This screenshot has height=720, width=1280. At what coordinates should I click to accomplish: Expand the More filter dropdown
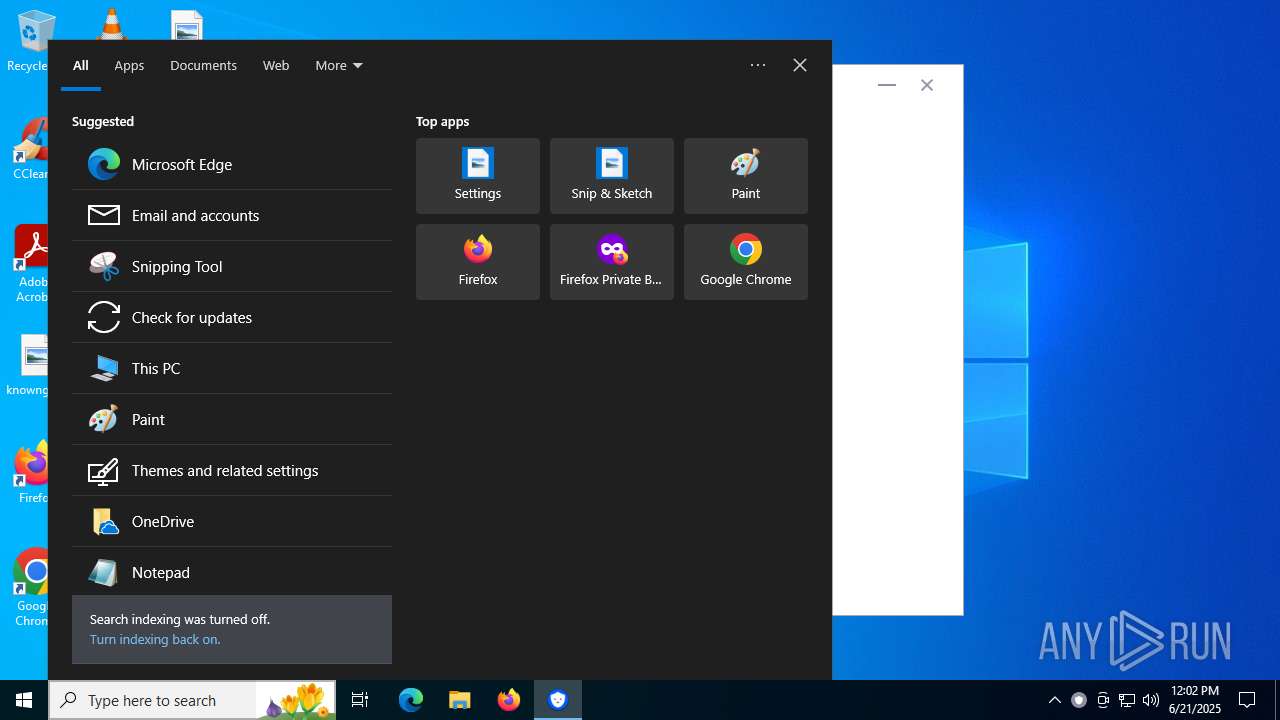[x=339, y=65]
